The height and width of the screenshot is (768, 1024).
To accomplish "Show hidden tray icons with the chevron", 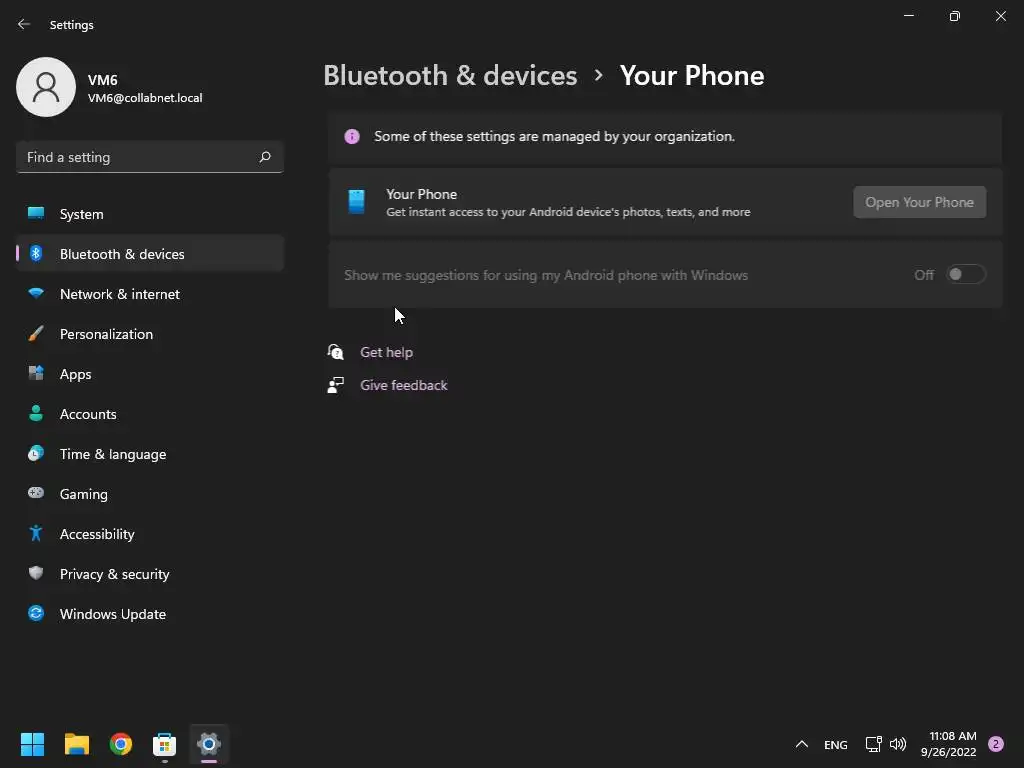I will tap(802, 744).
